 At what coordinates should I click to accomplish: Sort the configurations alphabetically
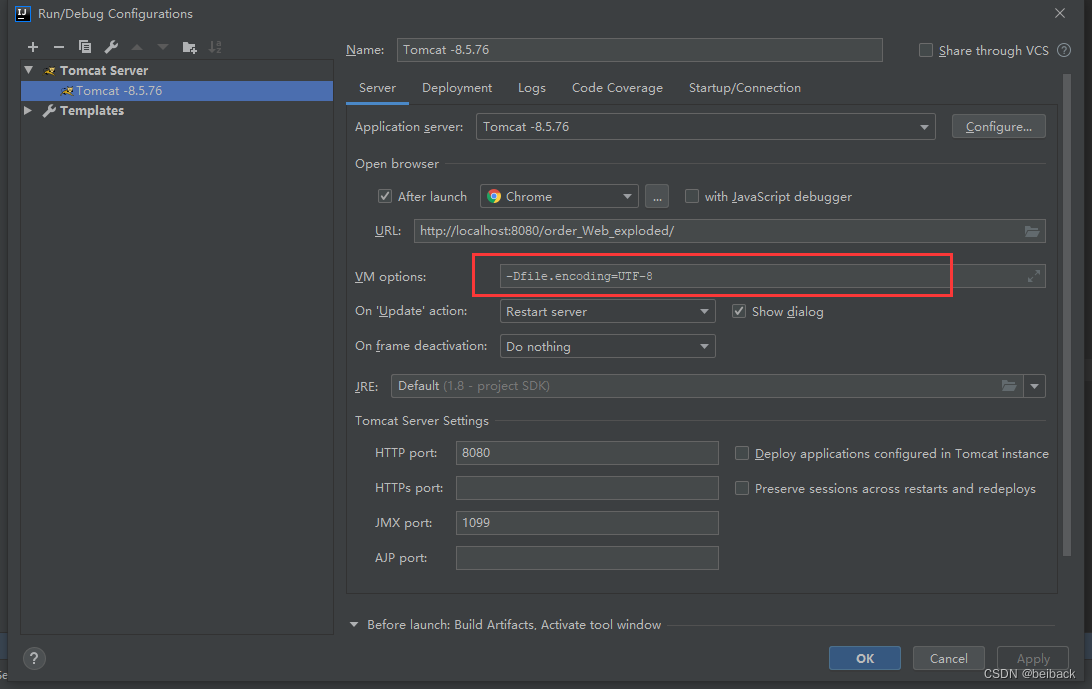215,47
